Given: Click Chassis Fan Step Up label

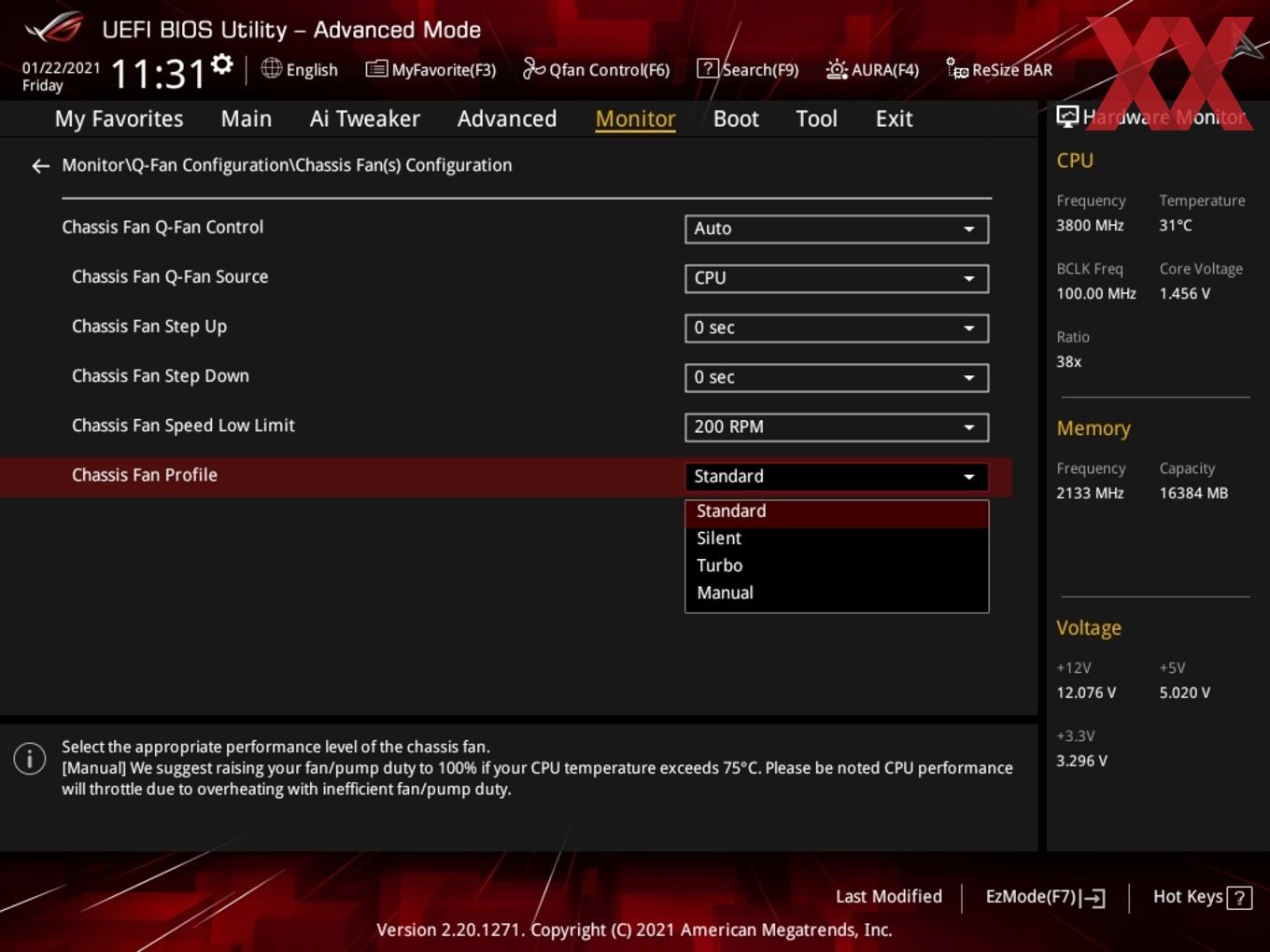Looking at the screenshot, I should click(149, 327).
